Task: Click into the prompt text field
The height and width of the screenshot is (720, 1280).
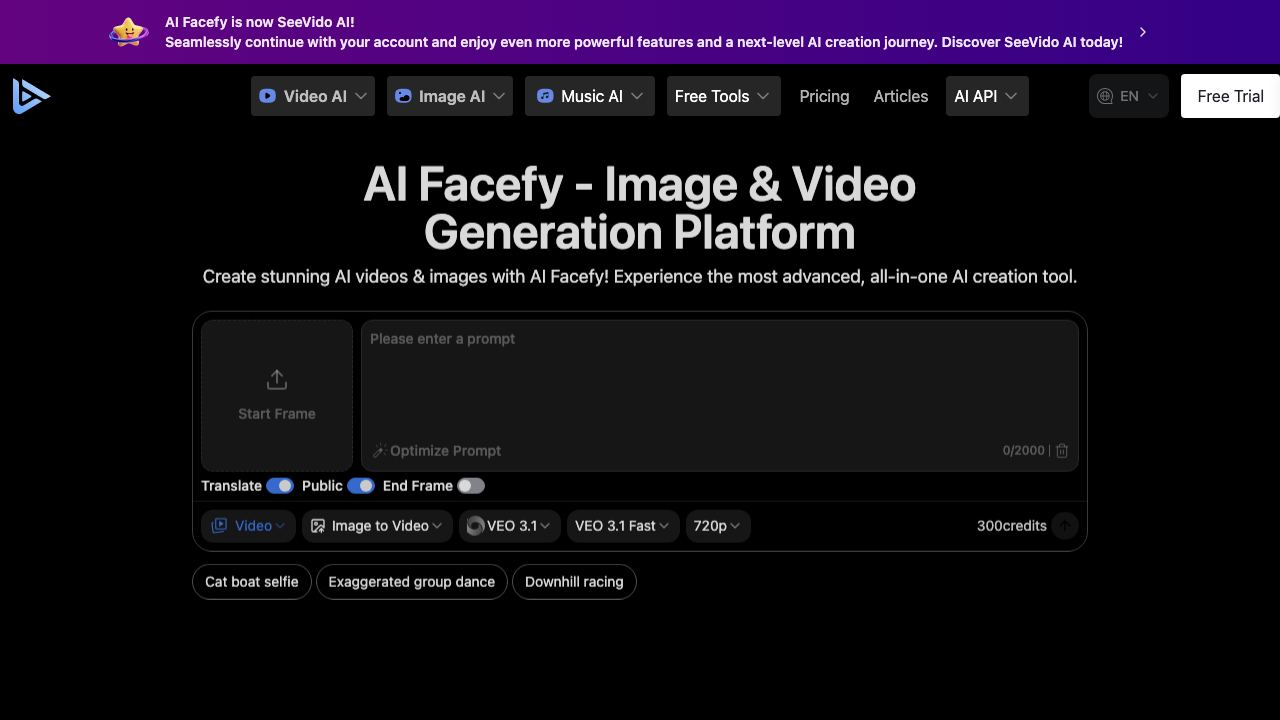Action: coord(720,395)
